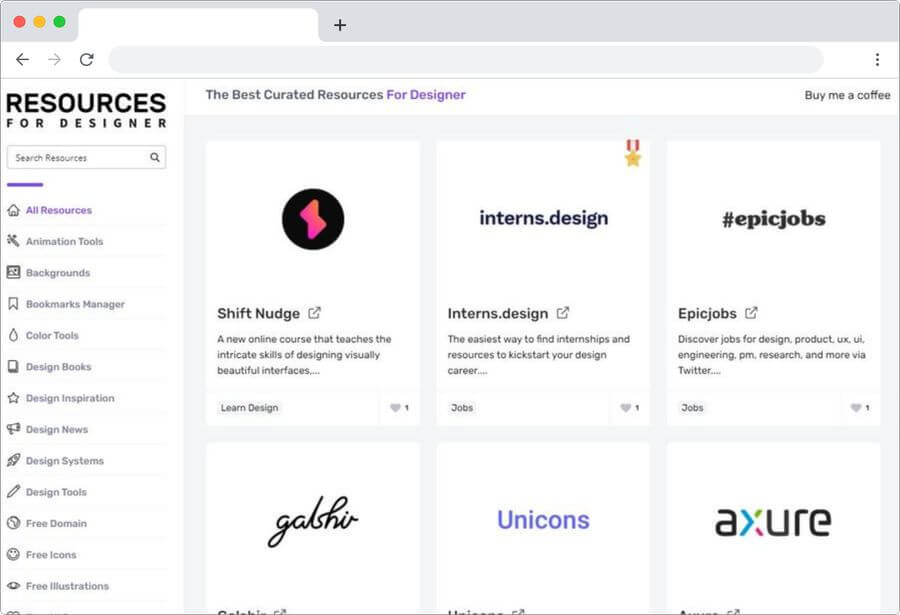Click the browser reload icon
900x615 pixels.
pyautogui.click(x=87, y=60)
